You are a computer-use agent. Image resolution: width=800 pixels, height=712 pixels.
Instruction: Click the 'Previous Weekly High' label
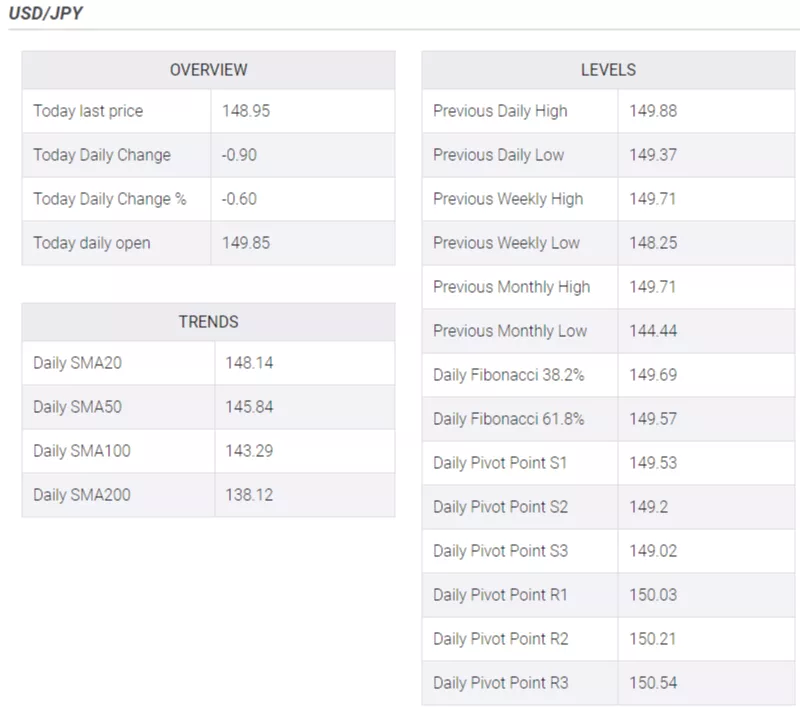tap(508, 198)
